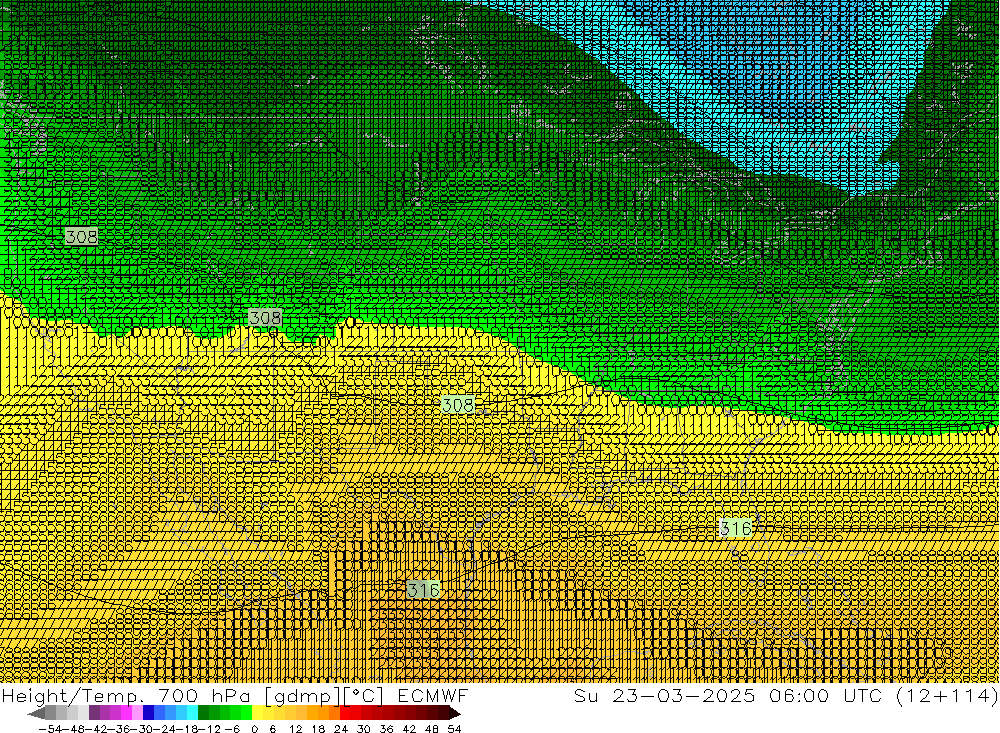This screenshot has height=733, width=1000.
Task: Click the positive 42 legend label
Action: coord(409,729)
